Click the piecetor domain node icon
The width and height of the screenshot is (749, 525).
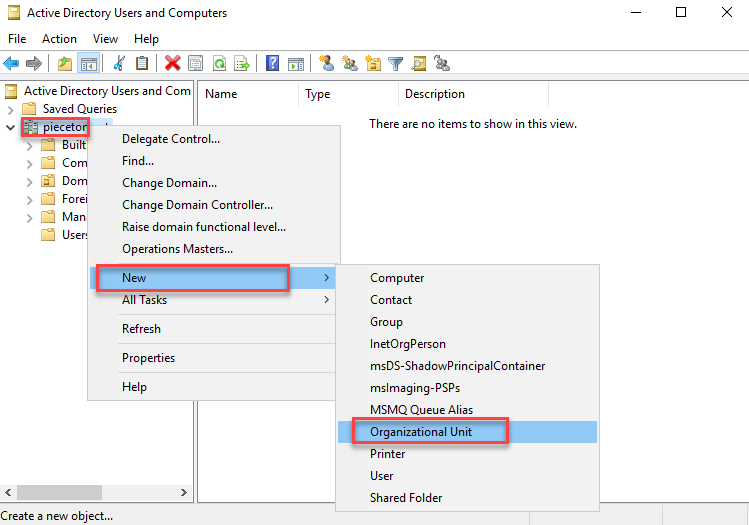pyautogui.click(x=30, y=127)
